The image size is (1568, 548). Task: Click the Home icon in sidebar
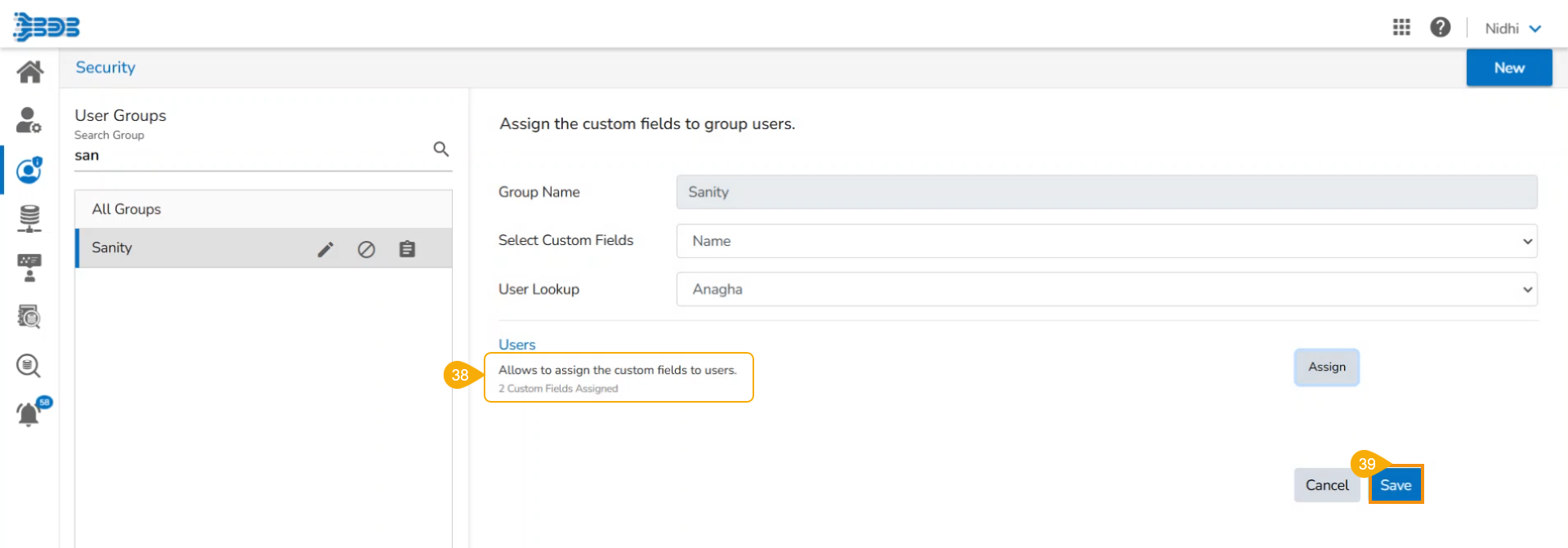[29, 72]
